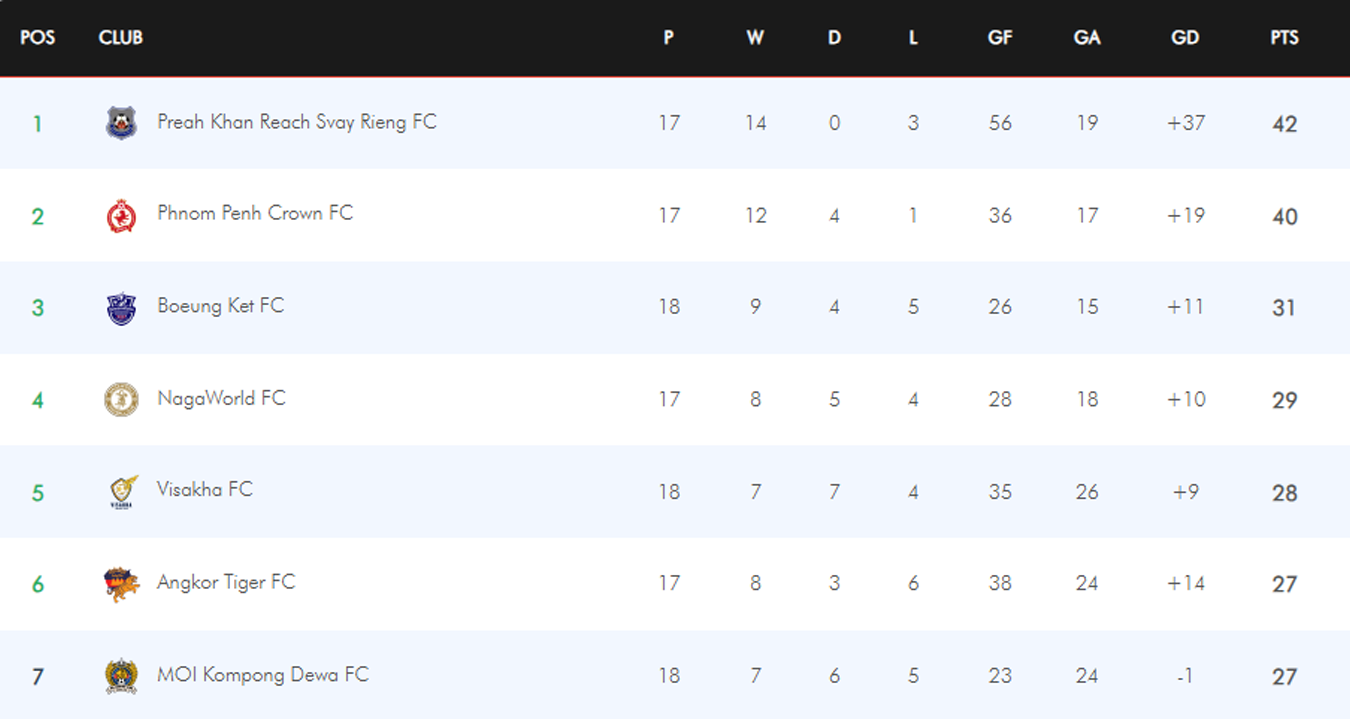1350x719 pixels.
Task: Click the PTS column header
Action: [x=1284, y=38]
